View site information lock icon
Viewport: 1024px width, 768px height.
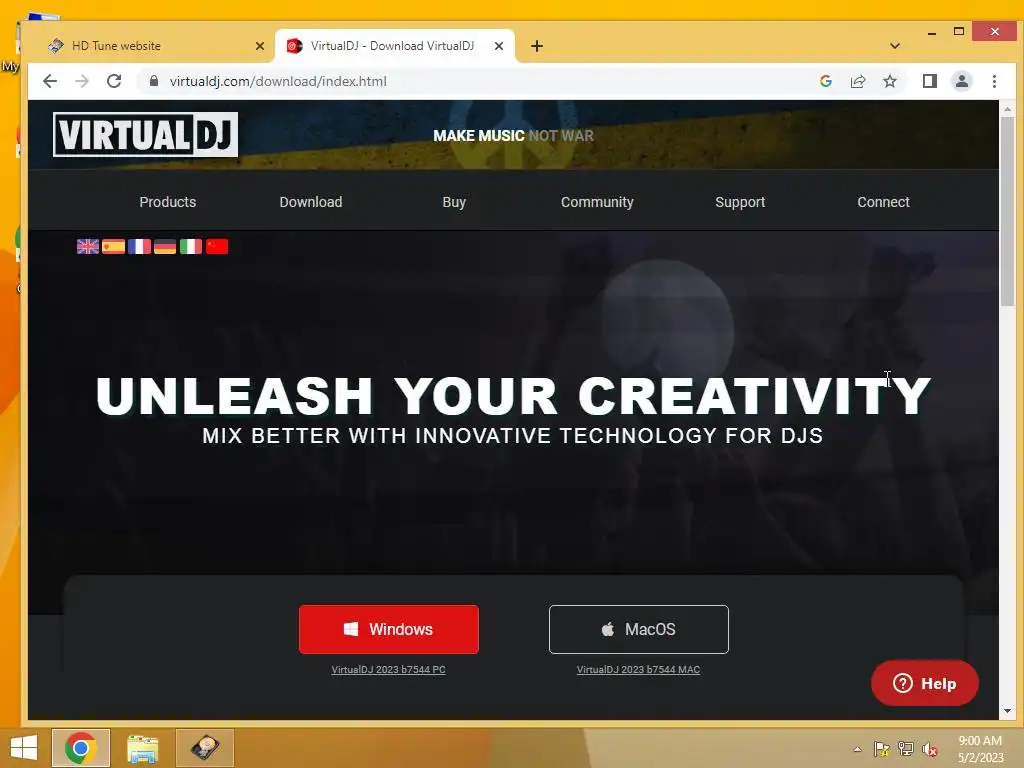(x=154, y=81)
